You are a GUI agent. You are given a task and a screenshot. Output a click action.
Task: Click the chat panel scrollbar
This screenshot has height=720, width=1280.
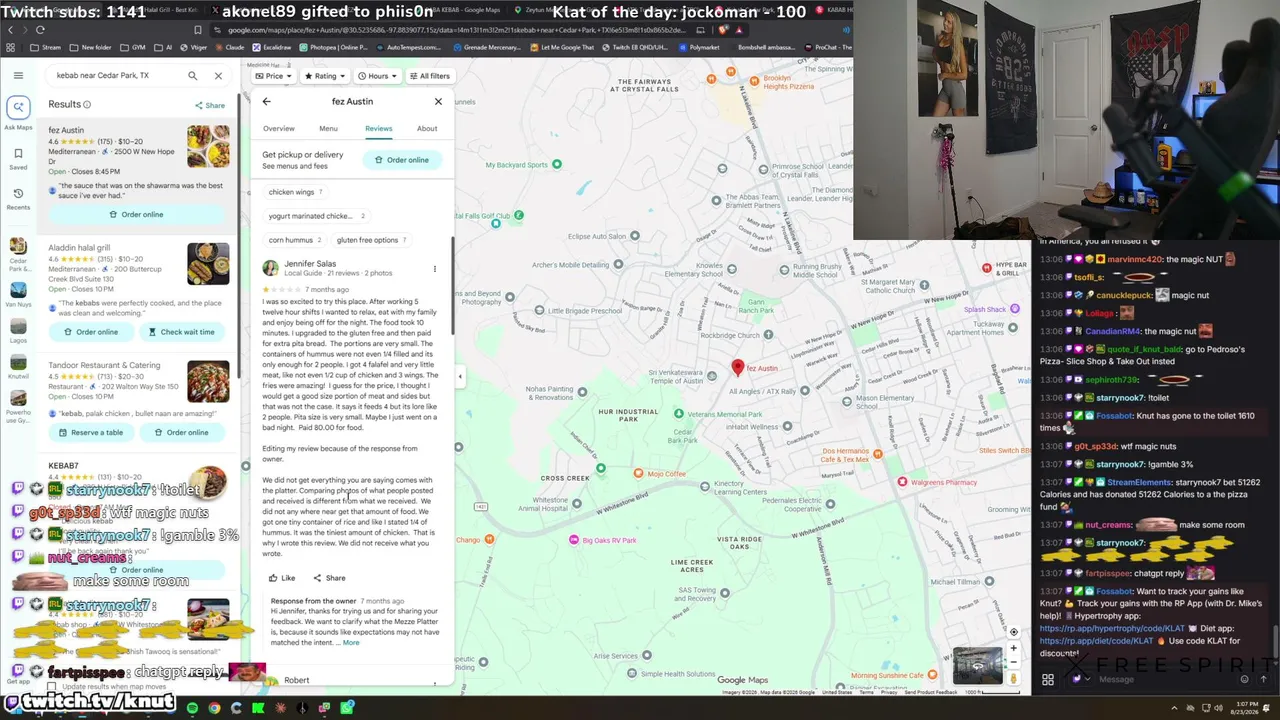click(1276, 640)
